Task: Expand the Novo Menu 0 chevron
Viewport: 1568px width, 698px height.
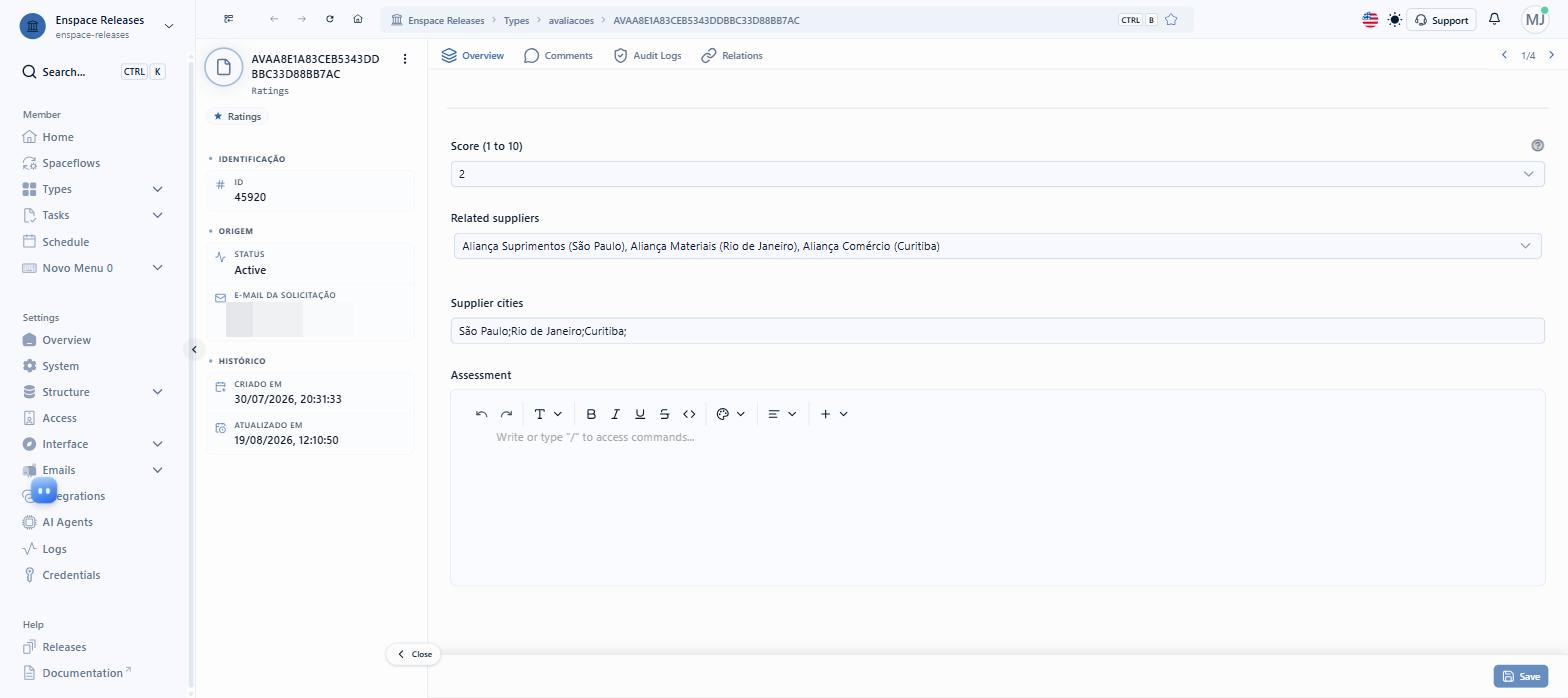Action: point(157,268)
